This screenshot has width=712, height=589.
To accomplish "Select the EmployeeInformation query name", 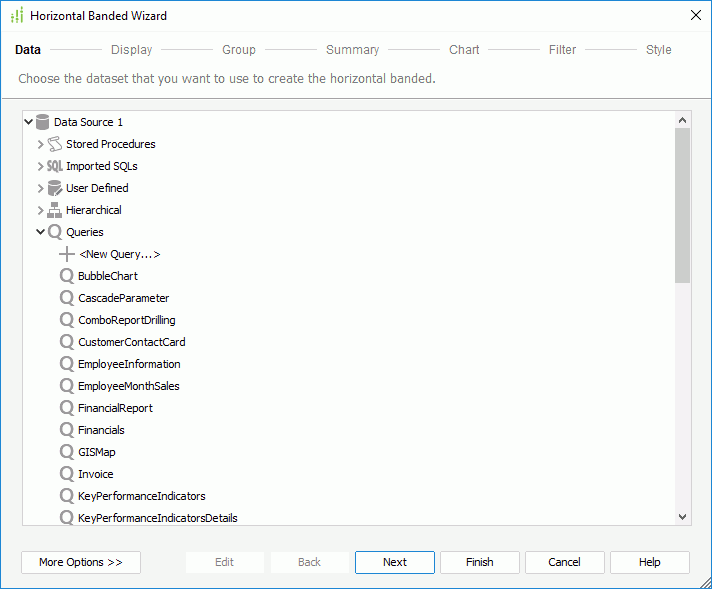I will (129, 364).
